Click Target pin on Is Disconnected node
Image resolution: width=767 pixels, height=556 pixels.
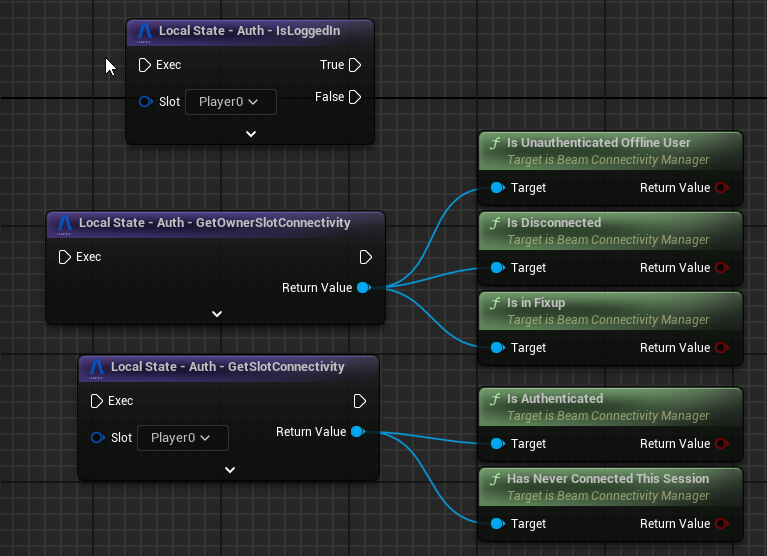click(497, 268)
